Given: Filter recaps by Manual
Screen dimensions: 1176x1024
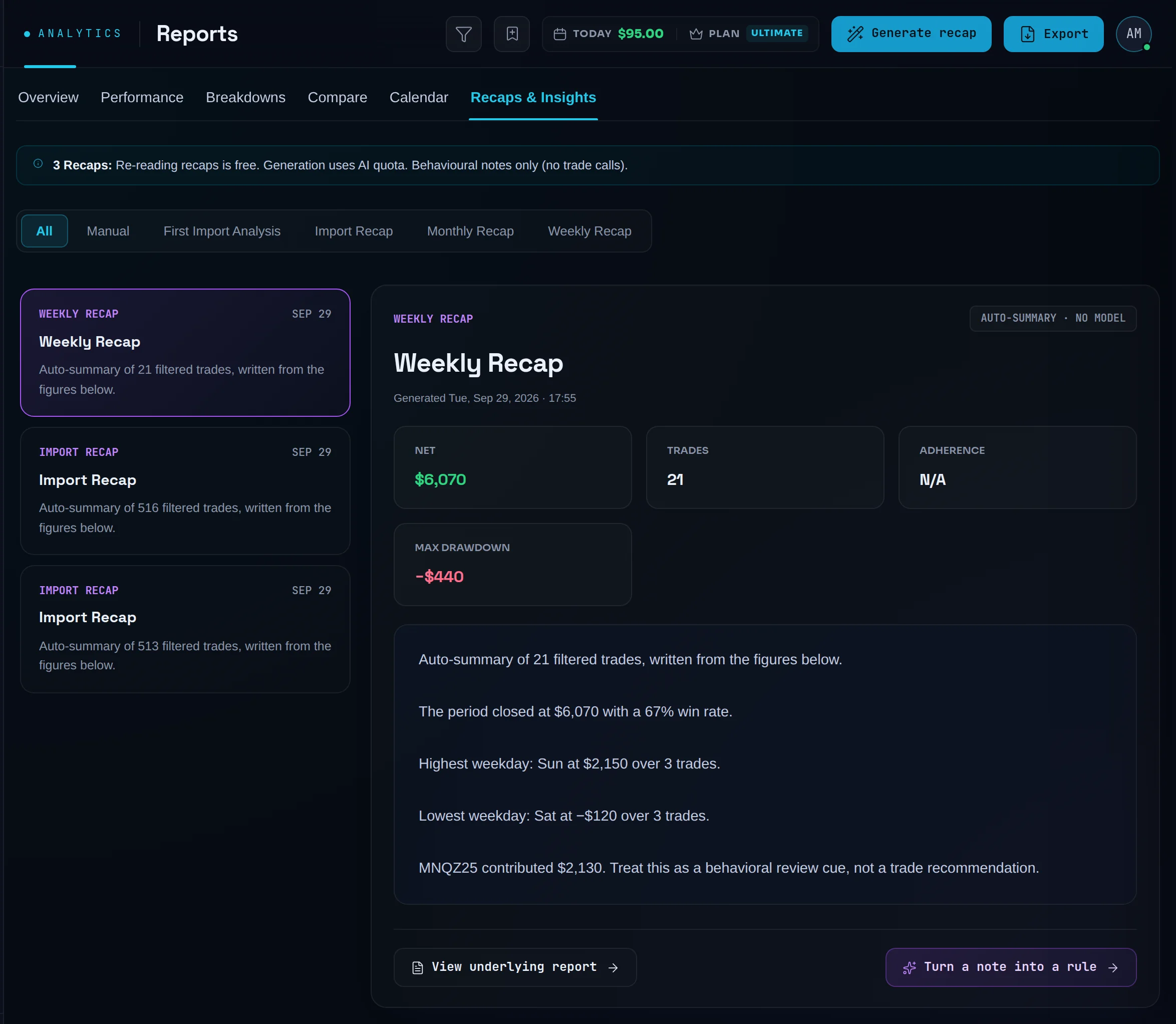Looking at the screenshot, I should pyautogui.click(x=108, y=231).
